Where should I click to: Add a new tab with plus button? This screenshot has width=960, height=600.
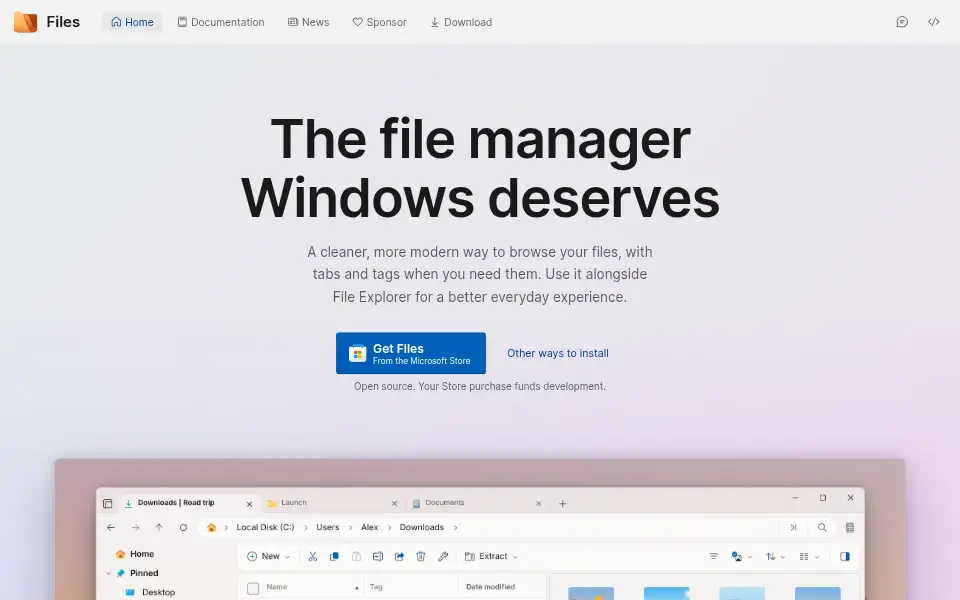click(x=563, y=504)
